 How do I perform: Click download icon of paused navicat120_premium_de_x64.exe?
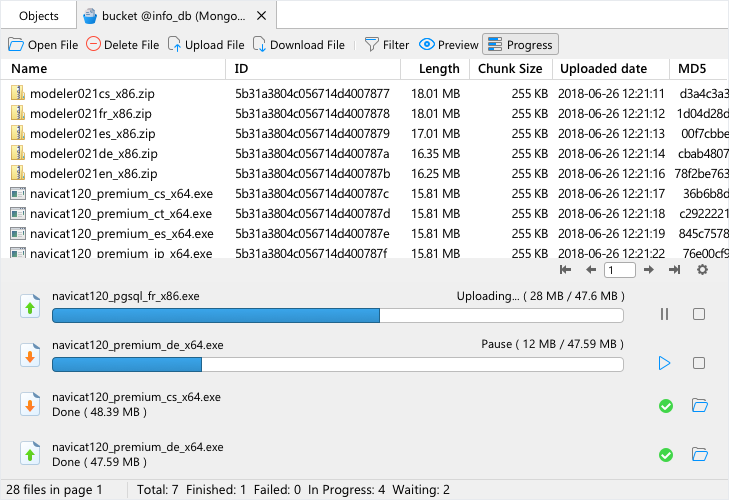click(x=30, y=356)
